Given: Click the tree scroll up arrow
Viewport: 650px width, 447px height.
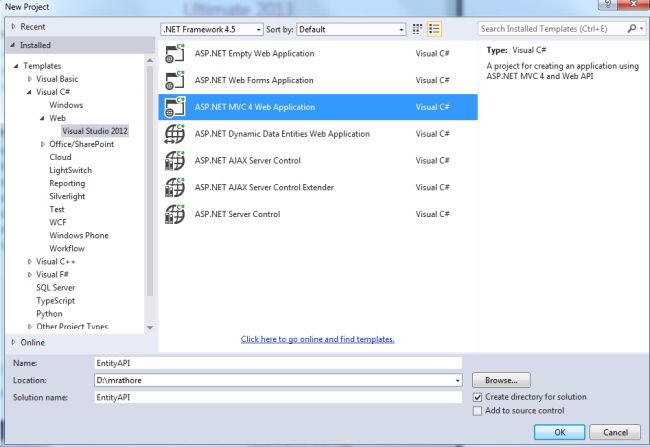Looking at the screenshot, I should click(x=150, y=61).
